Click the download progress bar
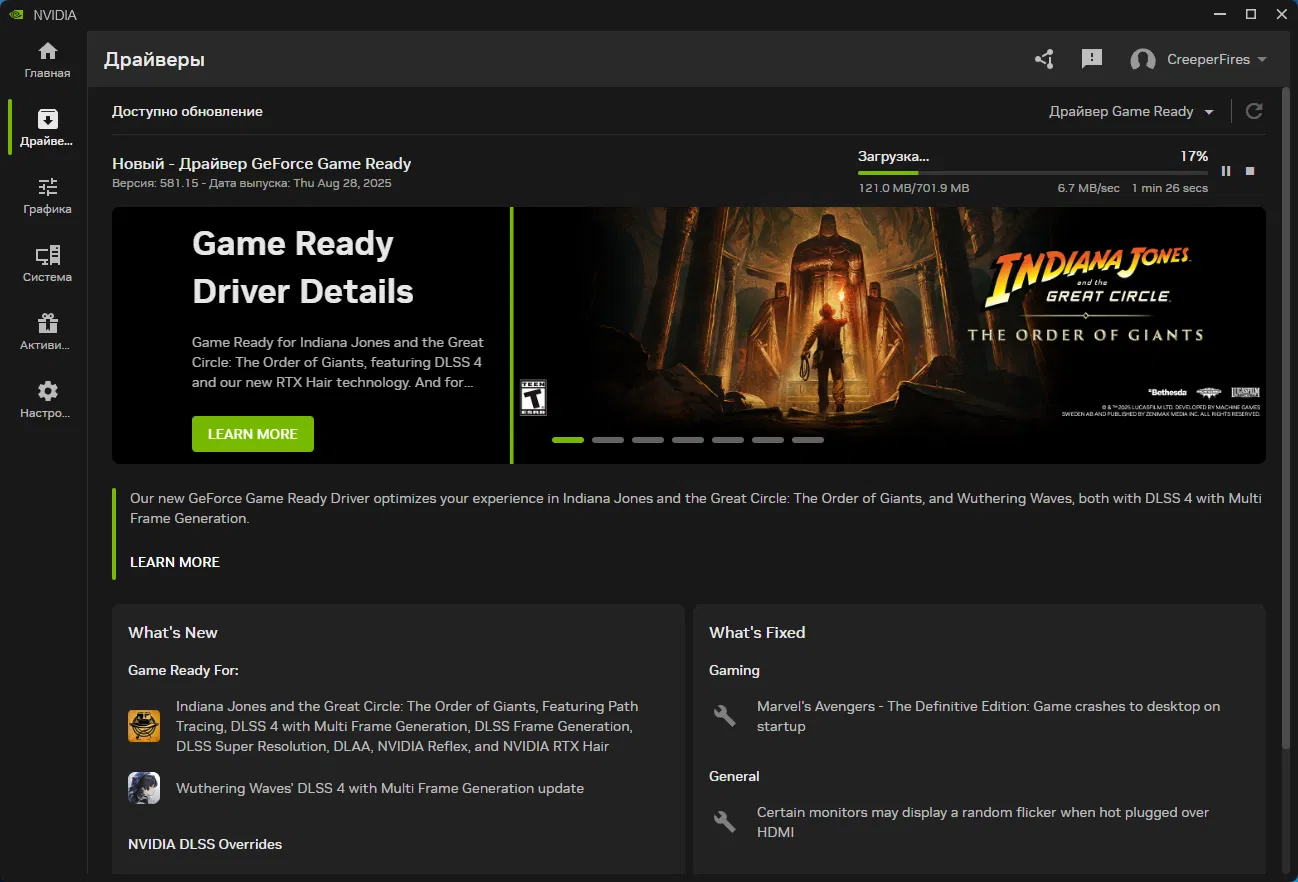Screen dimensions: 1298x882 click(x=1032, y=173)
